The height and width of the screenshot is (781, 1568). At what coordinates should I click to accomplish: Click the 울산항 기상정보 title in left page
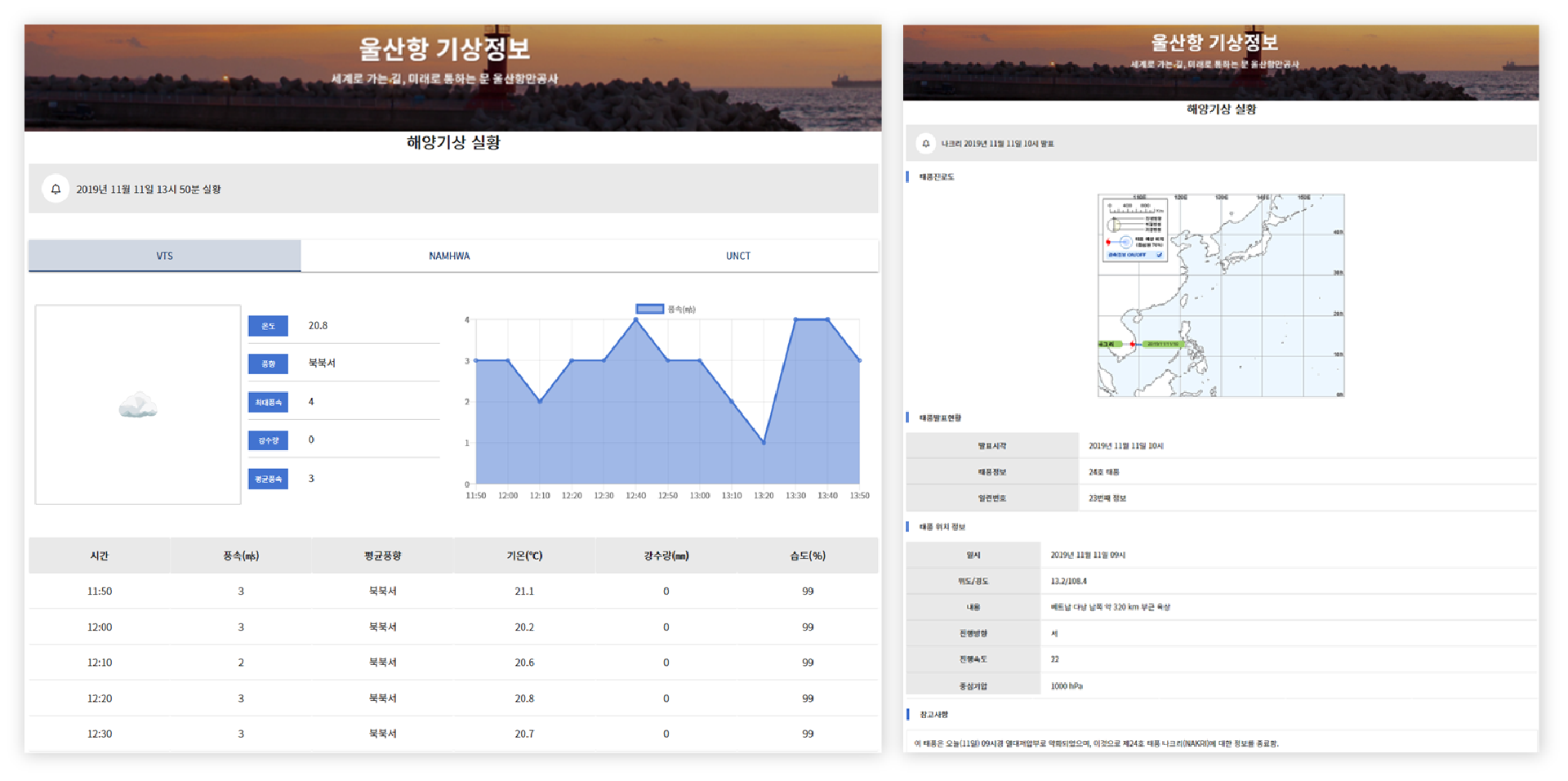click(445, 49)
